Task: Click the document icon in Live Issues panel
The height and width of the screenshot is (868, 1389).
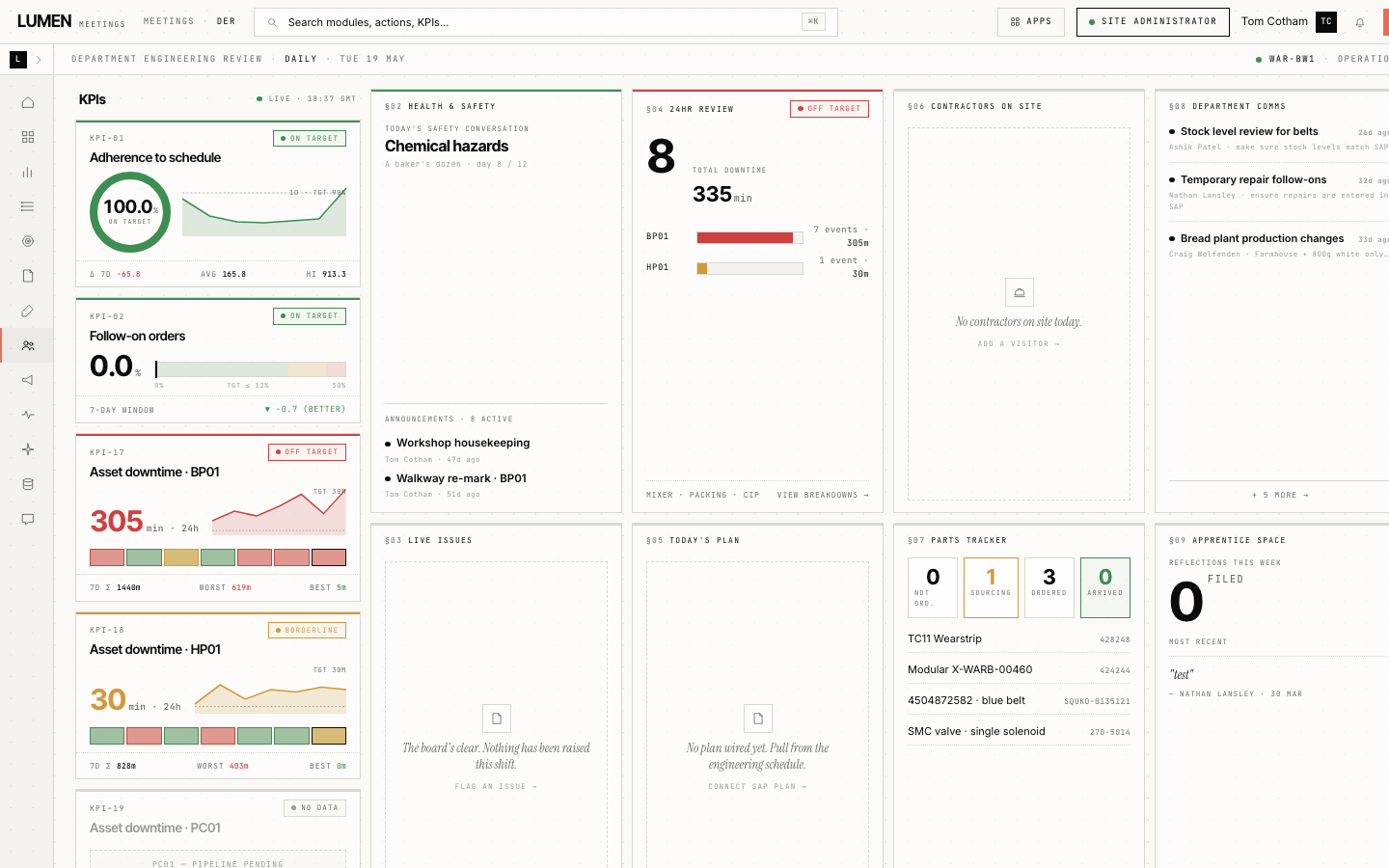Action: pos(497,719)
